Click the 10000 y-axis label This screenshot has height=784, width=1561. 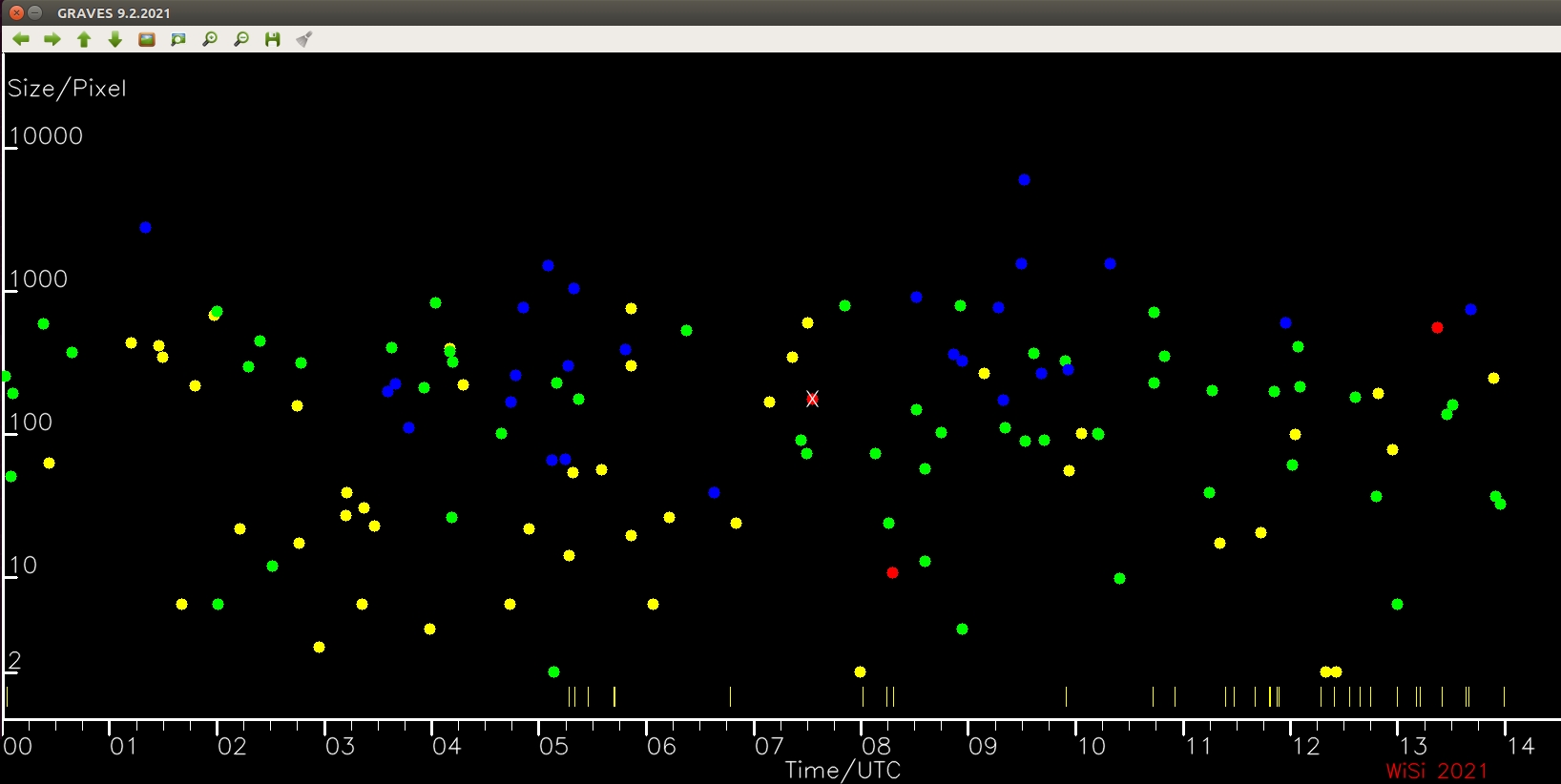tap(46, 135)
